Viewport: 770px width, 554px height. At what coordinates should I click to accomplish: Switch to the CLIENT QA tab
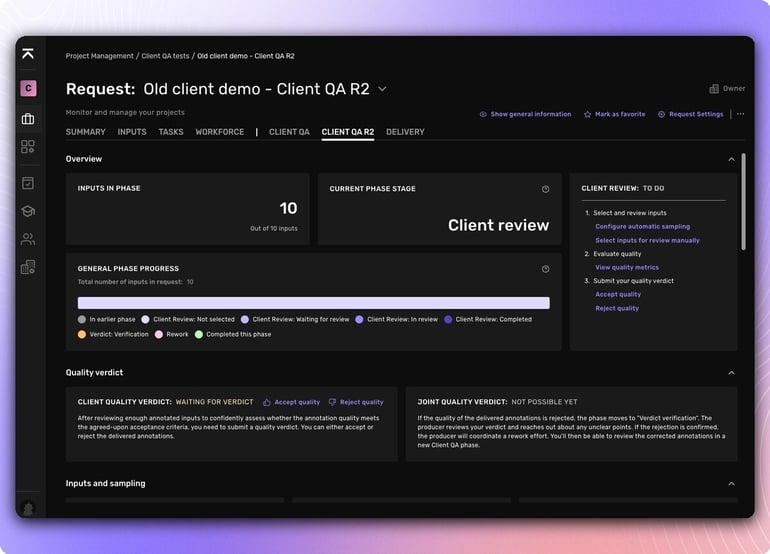tap(289, 132)
